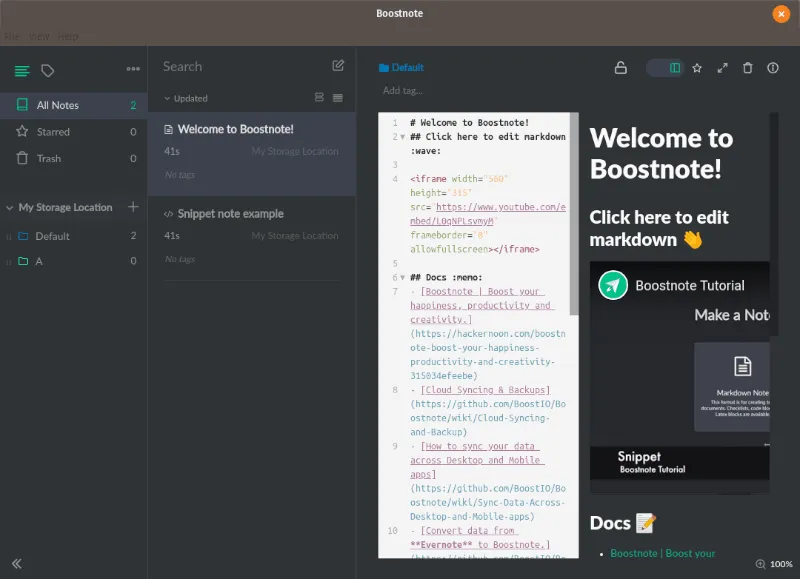Open the note info icon
800x579 pixels.
click(773, 68)
